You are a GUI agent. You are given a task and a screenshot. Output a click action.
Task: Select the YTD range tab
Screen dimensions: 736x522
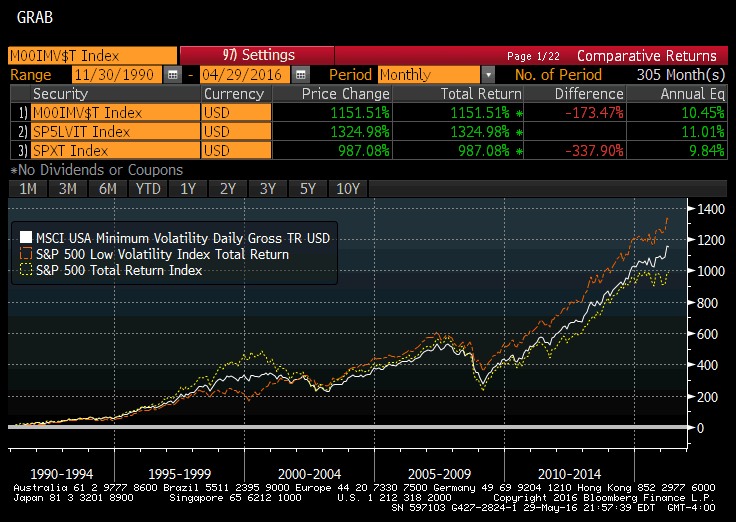[x=148, y=189]
